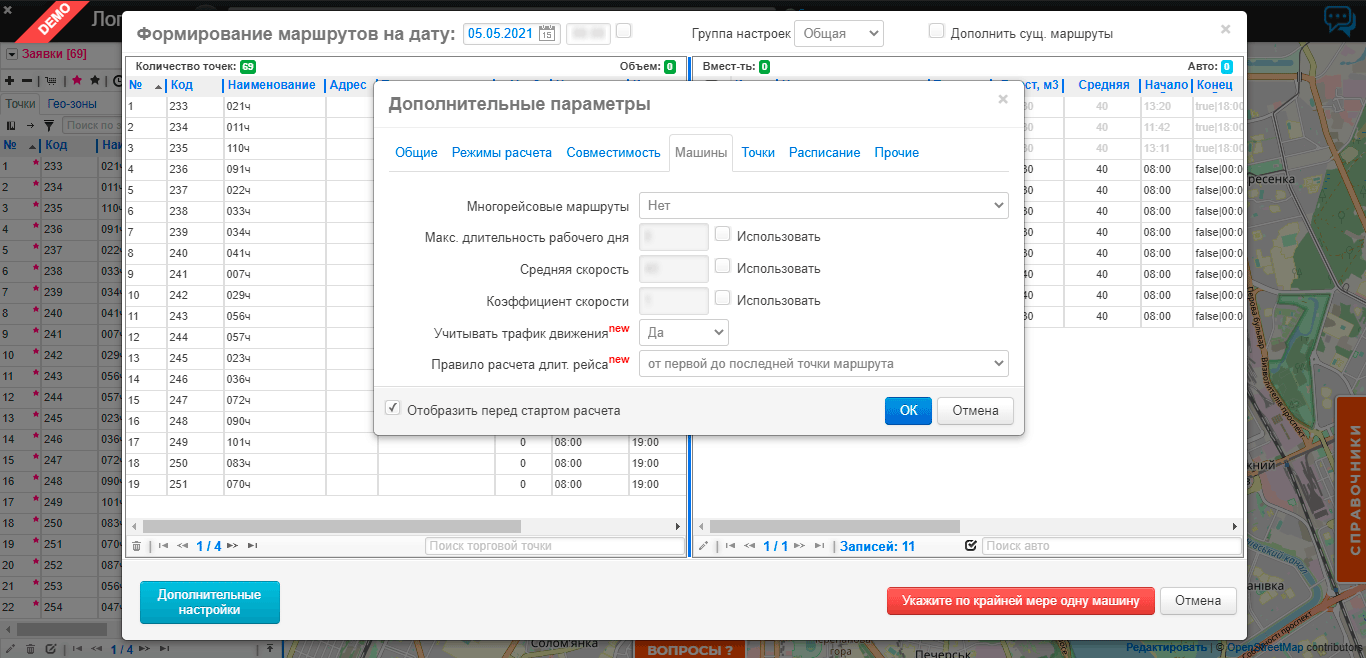Click the trash icon below the points table
The width and height of the screenshot is (1366, 658).
click(x=137, y=545)
